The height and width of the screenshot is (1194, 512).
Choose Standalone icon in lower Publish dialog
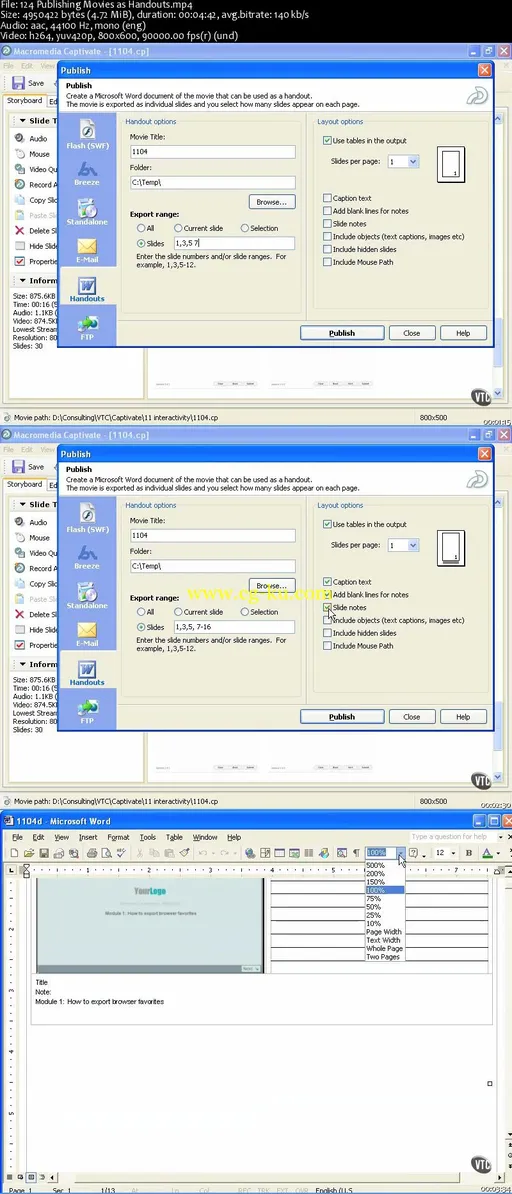87,594
